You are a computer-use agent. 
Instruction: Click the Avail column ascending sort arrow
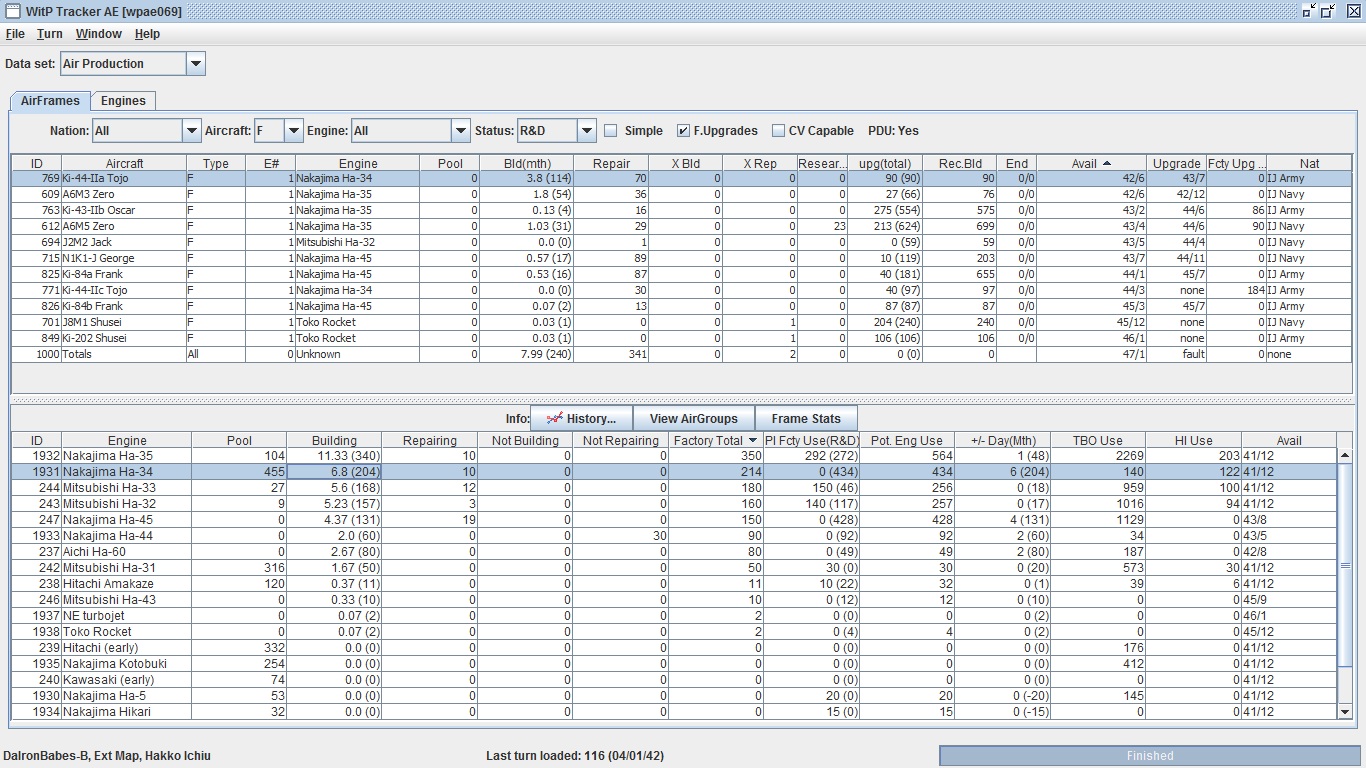coord(1106,163)
